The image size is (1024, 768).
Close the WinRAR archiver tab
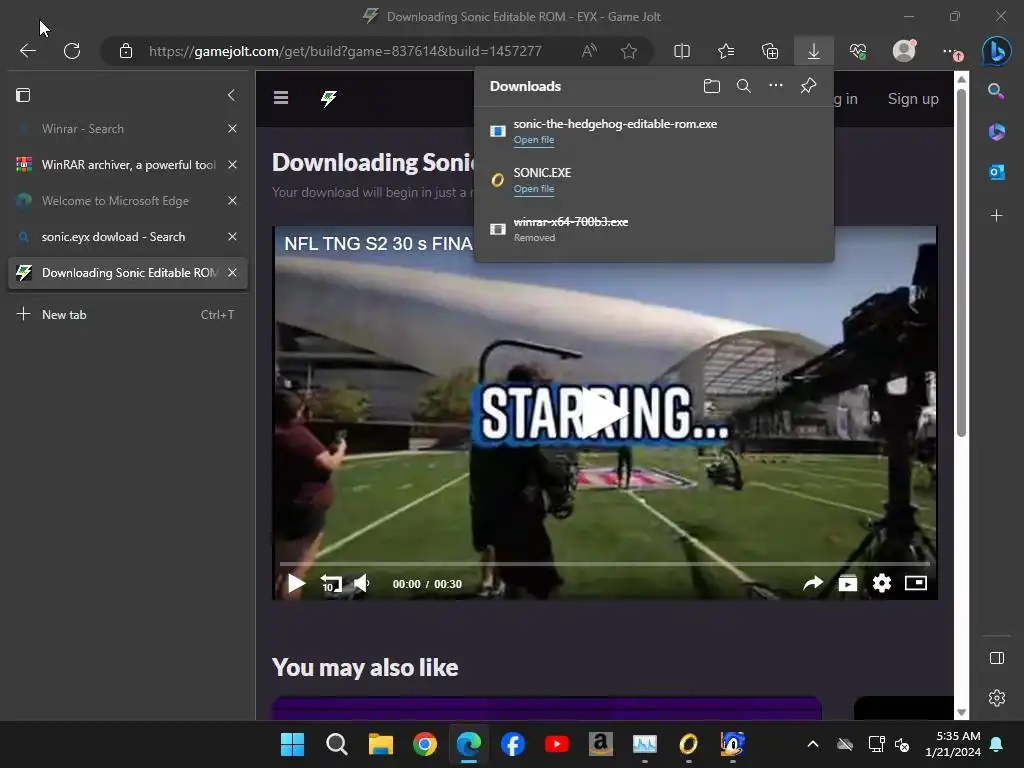[232, 165]
